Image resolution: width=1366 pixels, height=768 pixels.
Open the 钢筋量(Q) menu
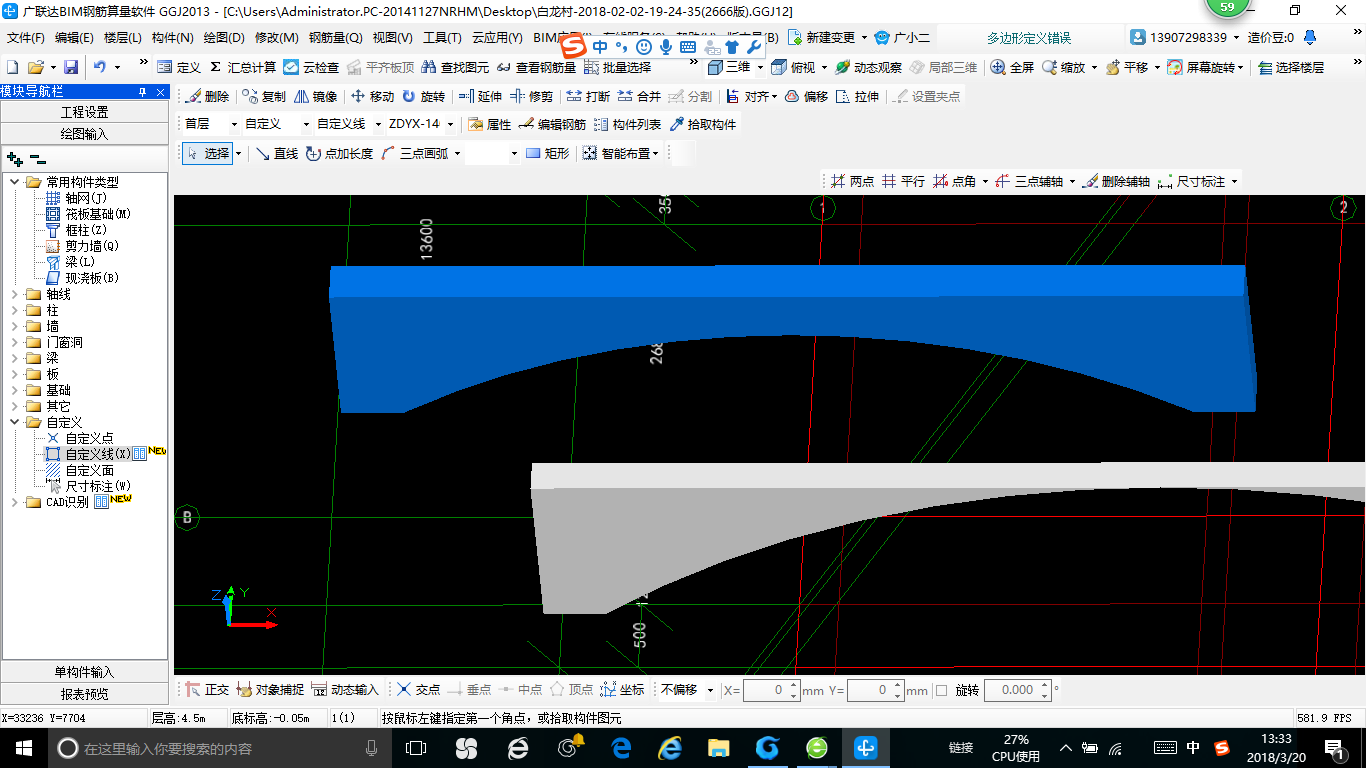[335, 38]
